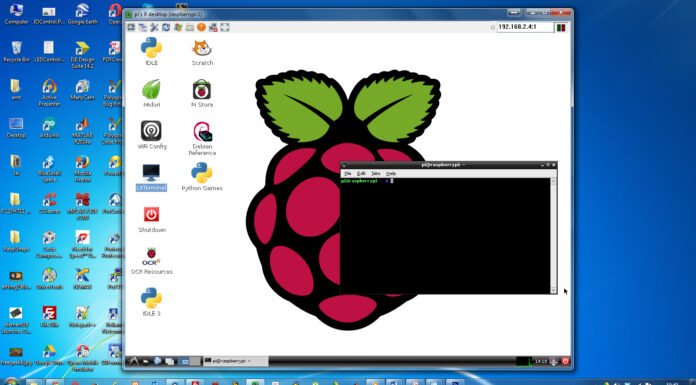Open the Arduino shortcut on the Windows desktop

click(x=49, y=127)
